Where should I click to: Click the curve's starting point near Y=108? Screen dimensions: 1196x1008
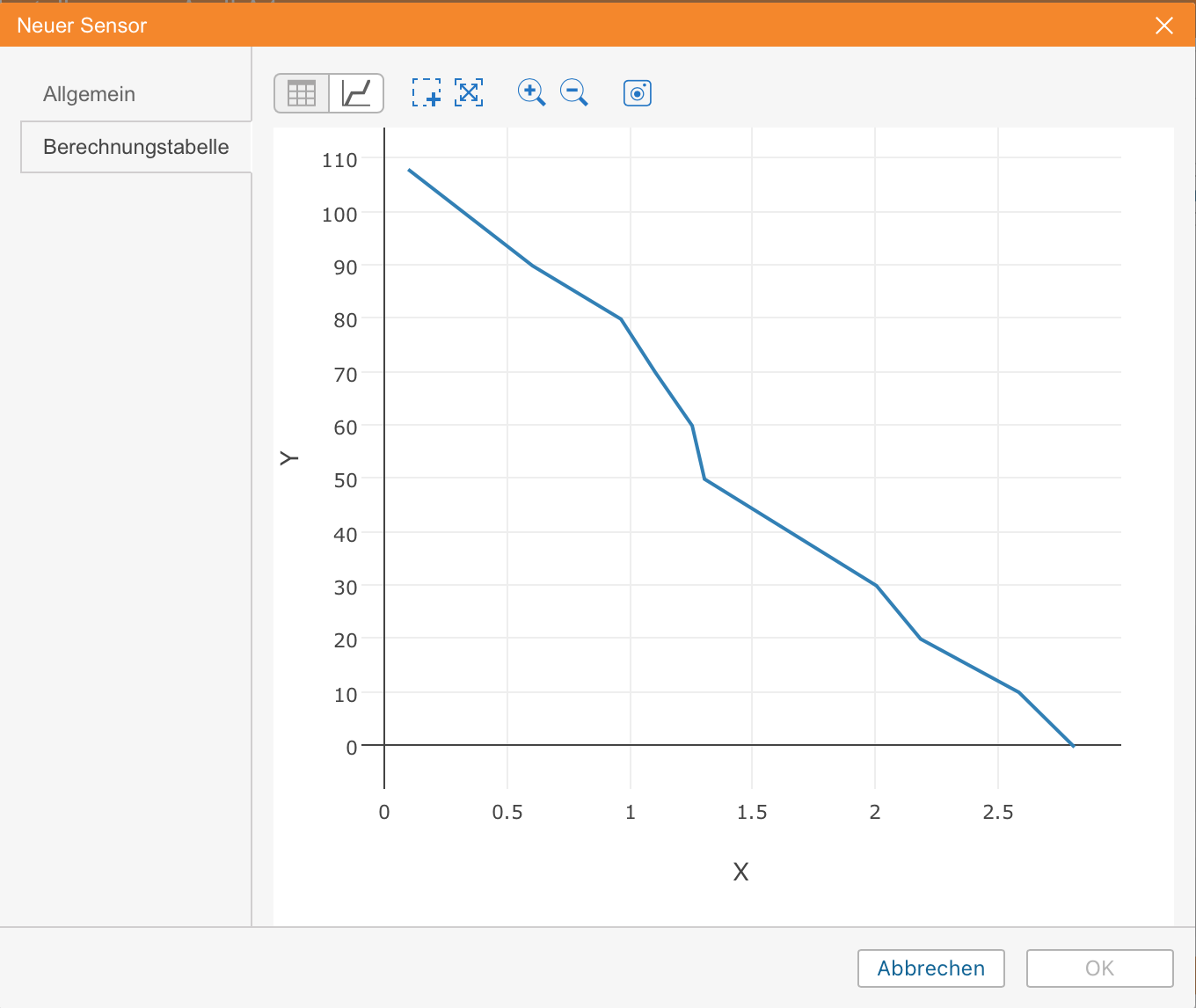pos(409,170)
